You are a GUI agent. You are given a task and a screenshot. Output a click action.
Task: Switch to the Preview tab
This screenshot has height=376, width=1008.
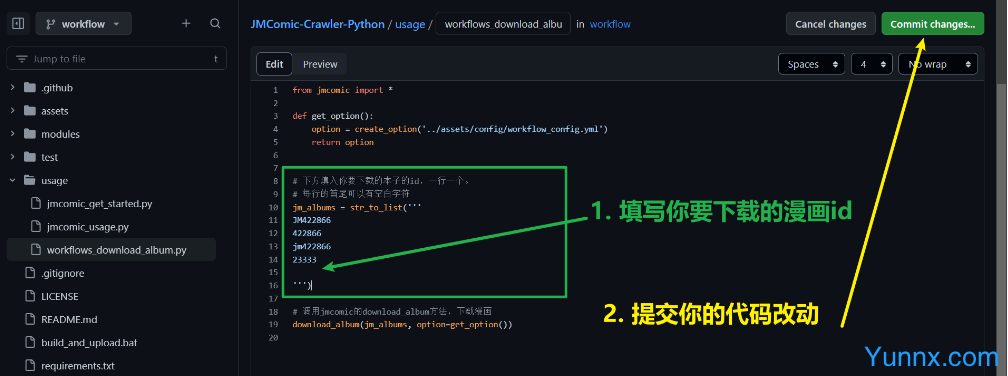point(320,64)
